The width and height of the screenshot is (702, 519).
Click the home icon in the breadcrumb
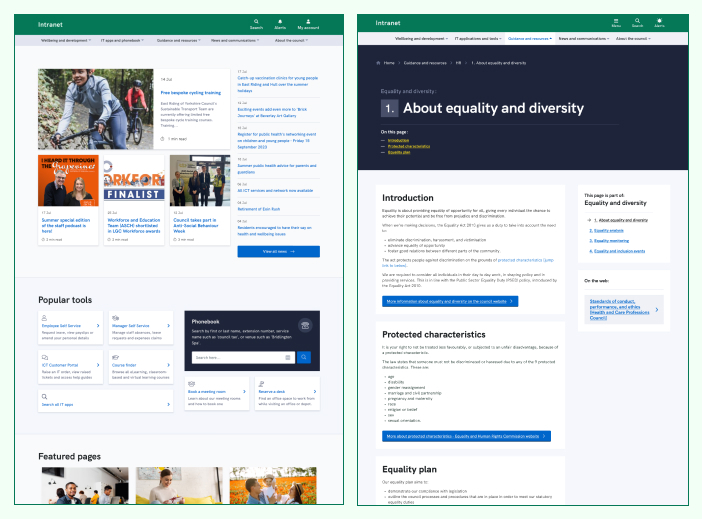point(379,62)
